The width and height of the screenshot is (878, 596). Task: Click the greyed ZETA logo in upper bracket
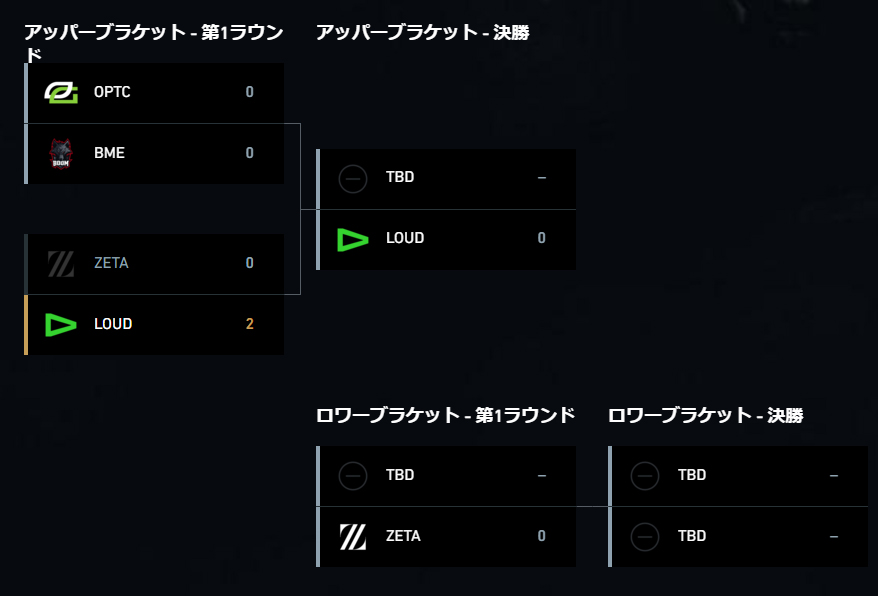(x=60, y=263)
